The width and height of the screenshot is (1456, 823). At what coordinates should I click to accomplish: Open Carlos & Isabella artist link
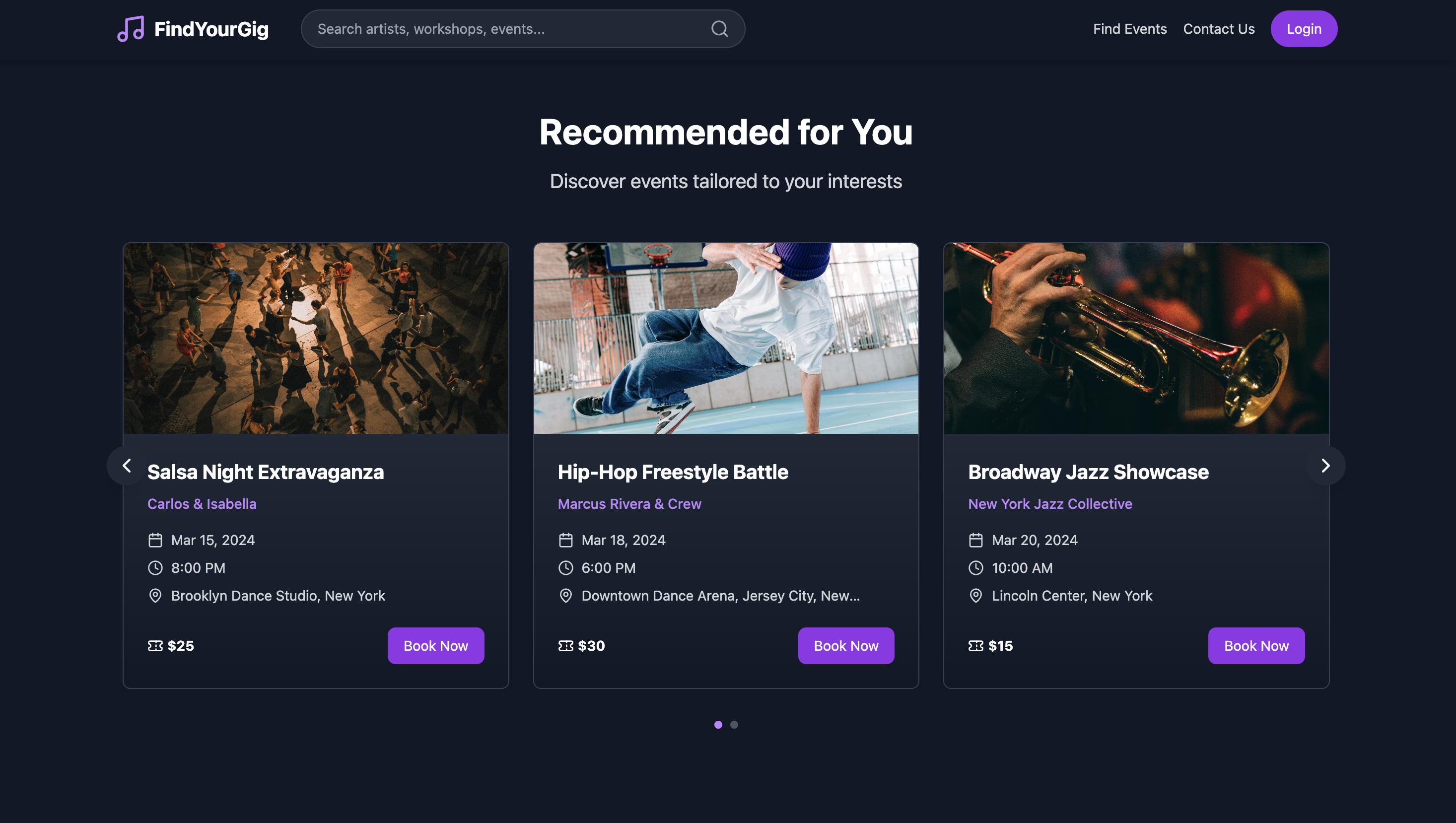(202, 504)
